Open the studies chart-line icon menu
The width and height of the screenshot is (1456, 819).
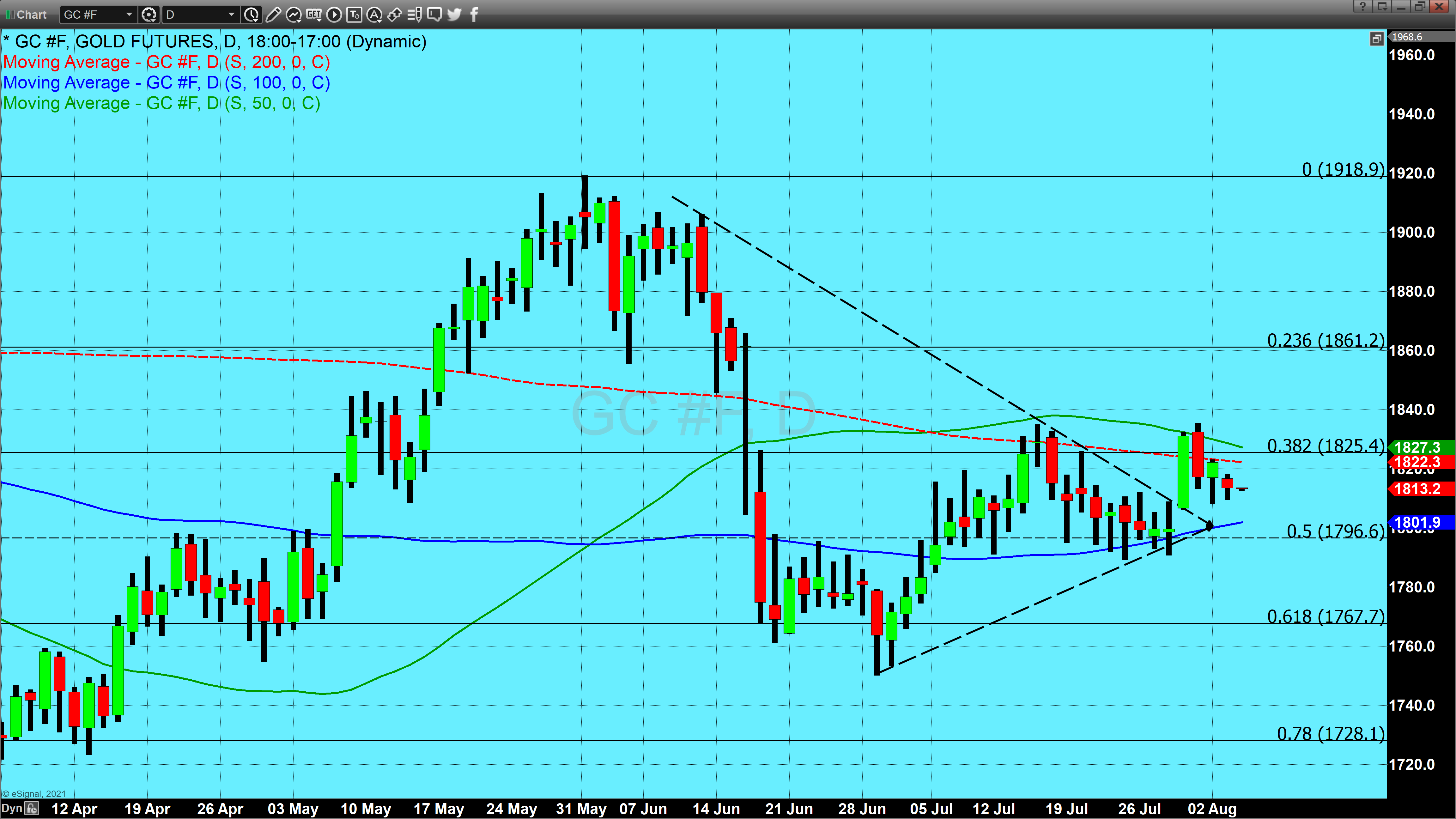coord(293,15)
